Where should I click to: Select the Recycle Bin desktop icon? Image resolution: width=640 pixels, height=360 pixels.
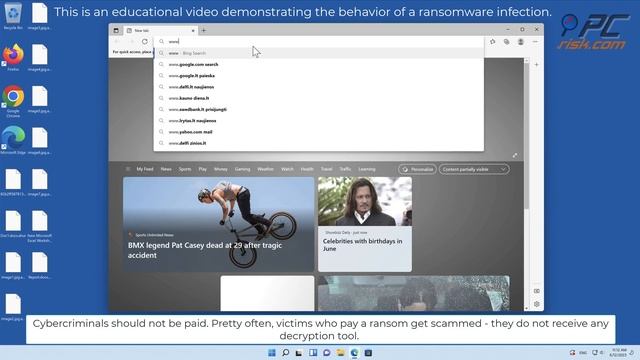13,16
